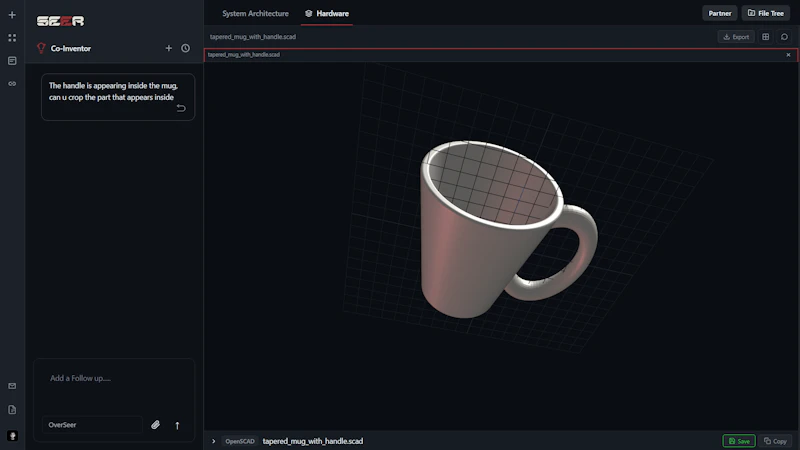Expand the code panel chevron

[x=214, y=441]
